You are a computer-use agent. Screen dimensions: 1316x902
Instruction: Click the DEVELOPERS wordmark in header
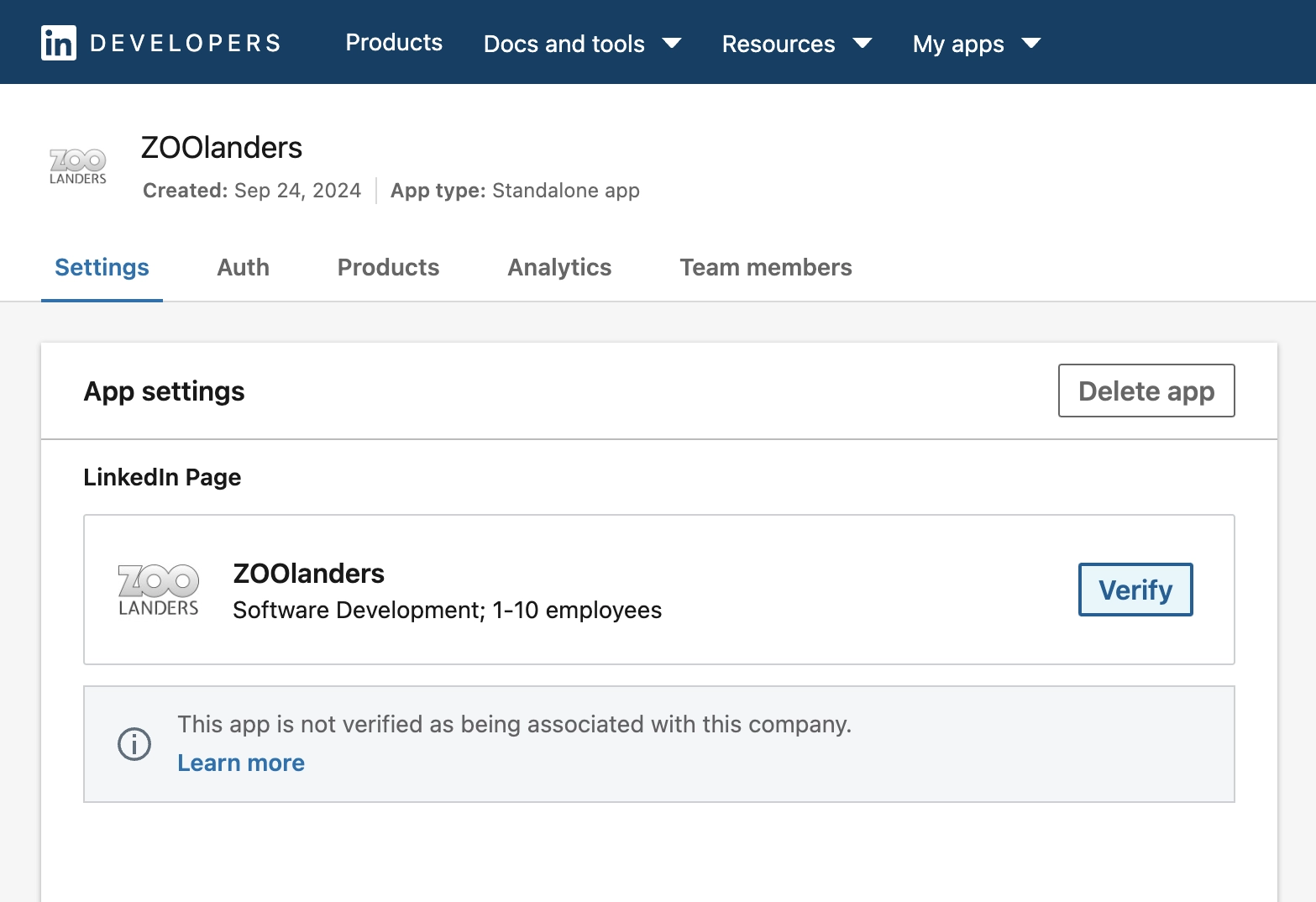pos(186,43)
